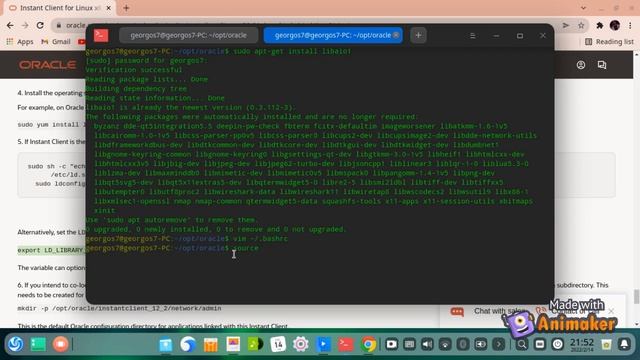640x360 pixels.
Task: Click the 21:52 clock in the dock
Action: [x=582, y=344]
